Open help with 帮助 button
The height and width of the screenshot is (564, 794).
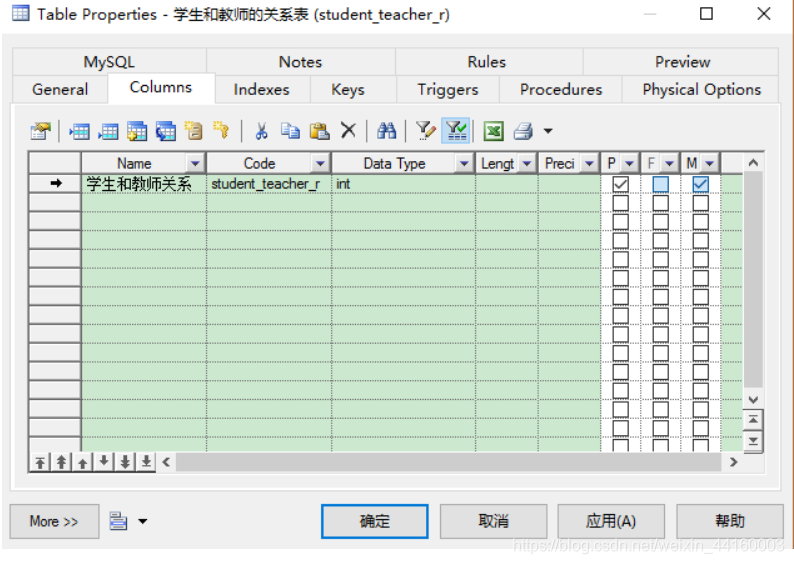point(730,521)
